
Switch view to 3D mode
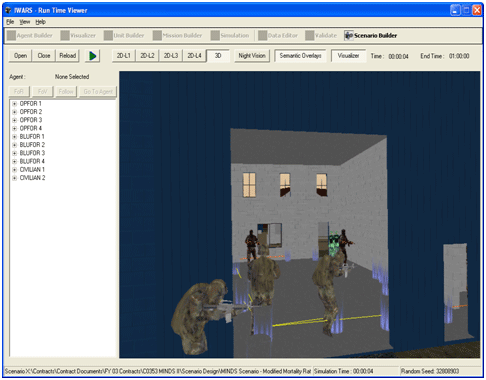(218, 56)
